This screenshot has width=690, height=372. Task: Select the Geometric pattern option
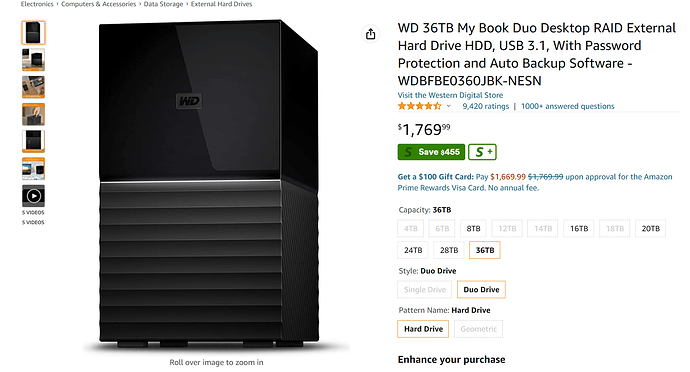coord(478,329)
